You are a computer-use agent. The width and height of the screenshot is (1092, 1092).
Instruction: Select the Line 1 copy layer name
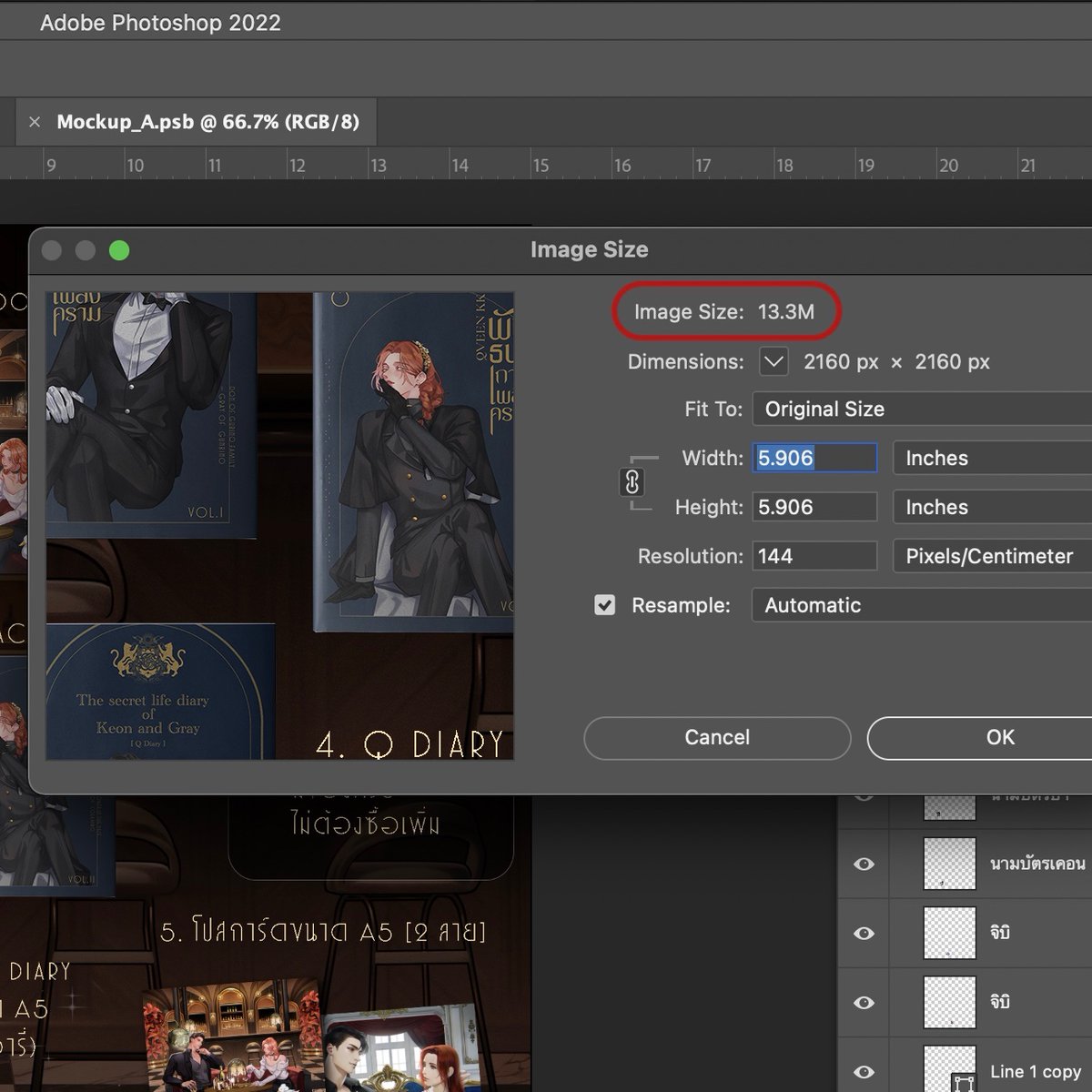[1035, 1072]
